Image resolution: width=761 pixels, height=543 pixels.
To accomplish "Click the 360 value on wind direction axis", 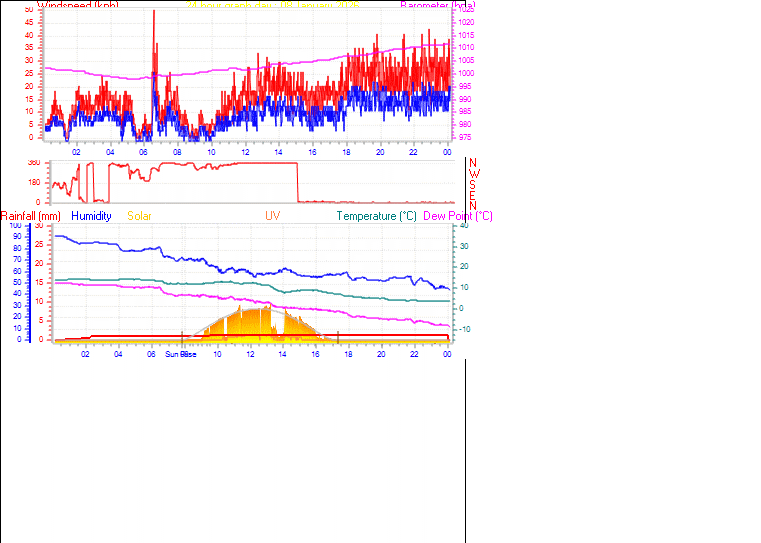I will point(34,162).
